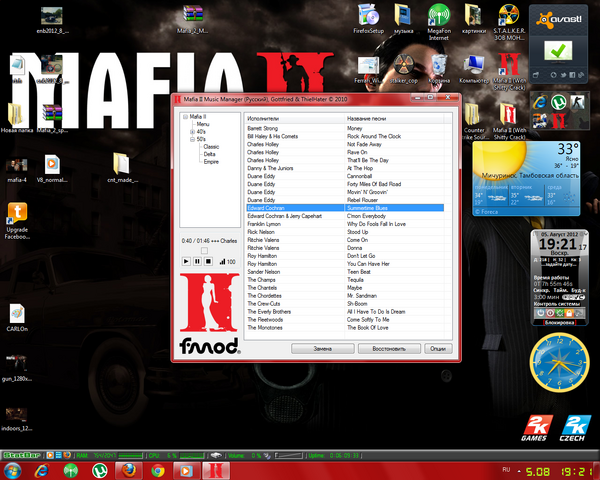The width and height of the screenshot is (600, 480).
Task: Start playback with the play button
Action: click(x=186, y=261)
